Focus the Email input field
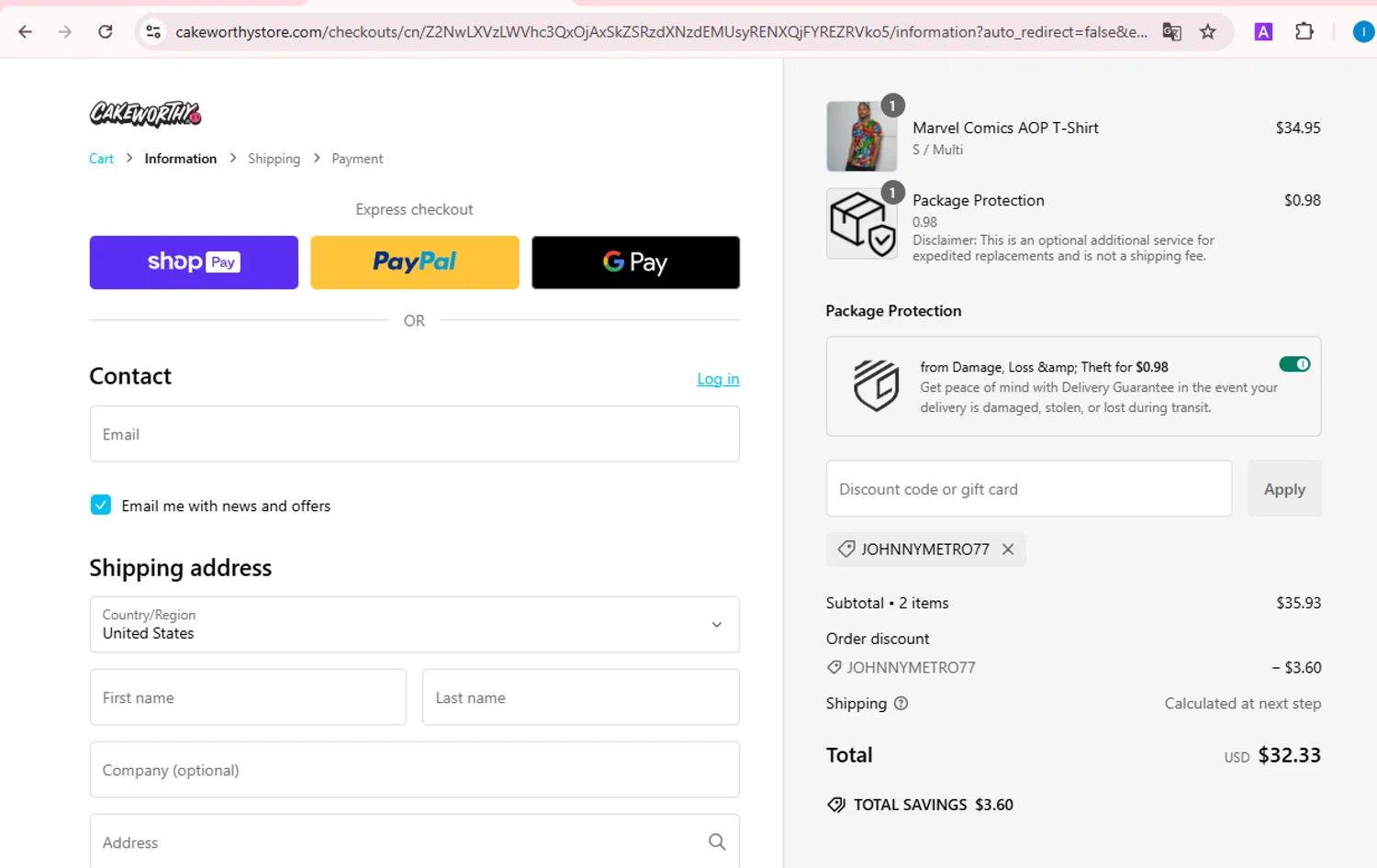 (415, 434)
